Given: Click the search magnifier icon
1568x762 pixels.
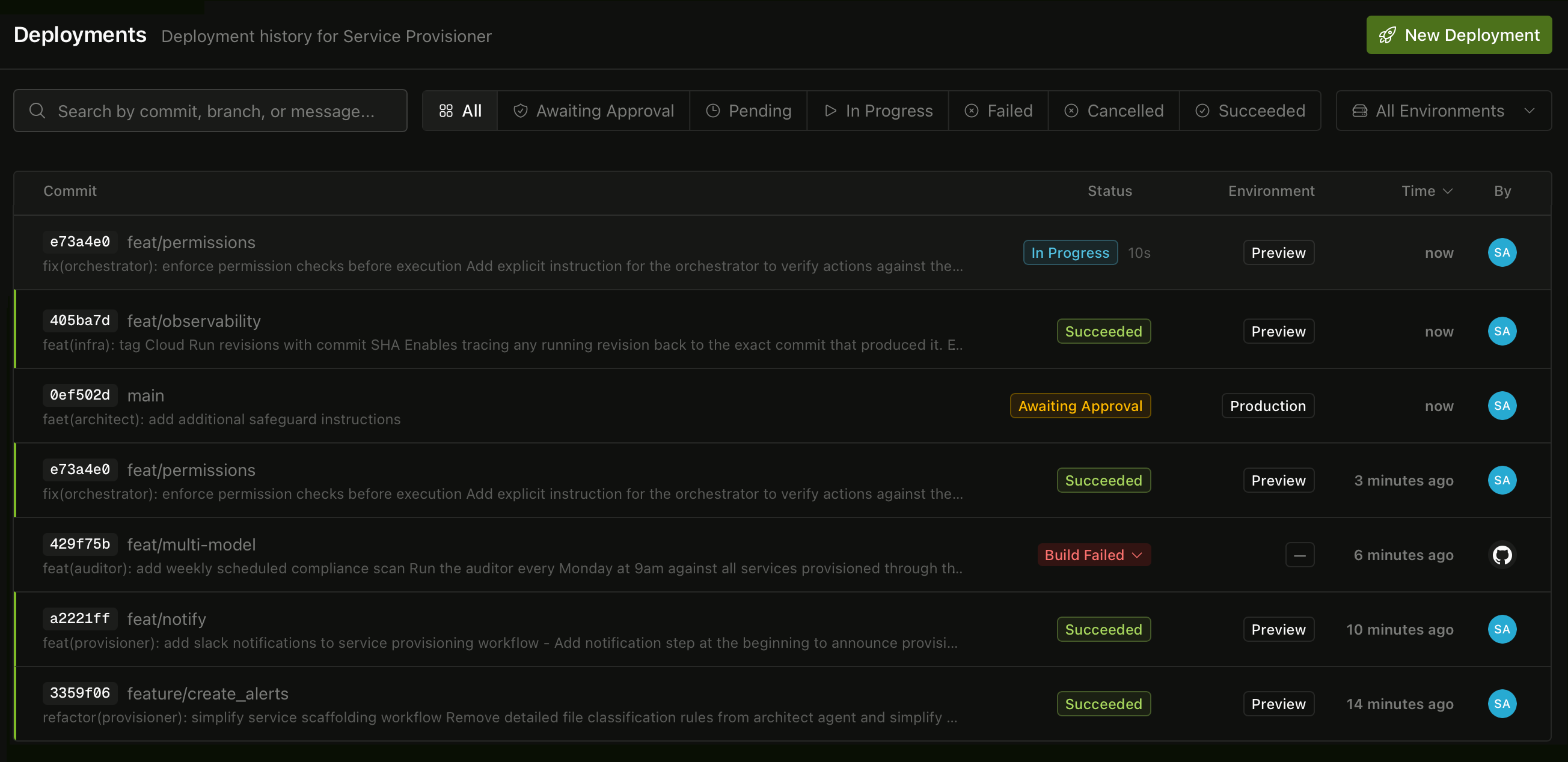Looking at the screenshot, I should [37, 111].
